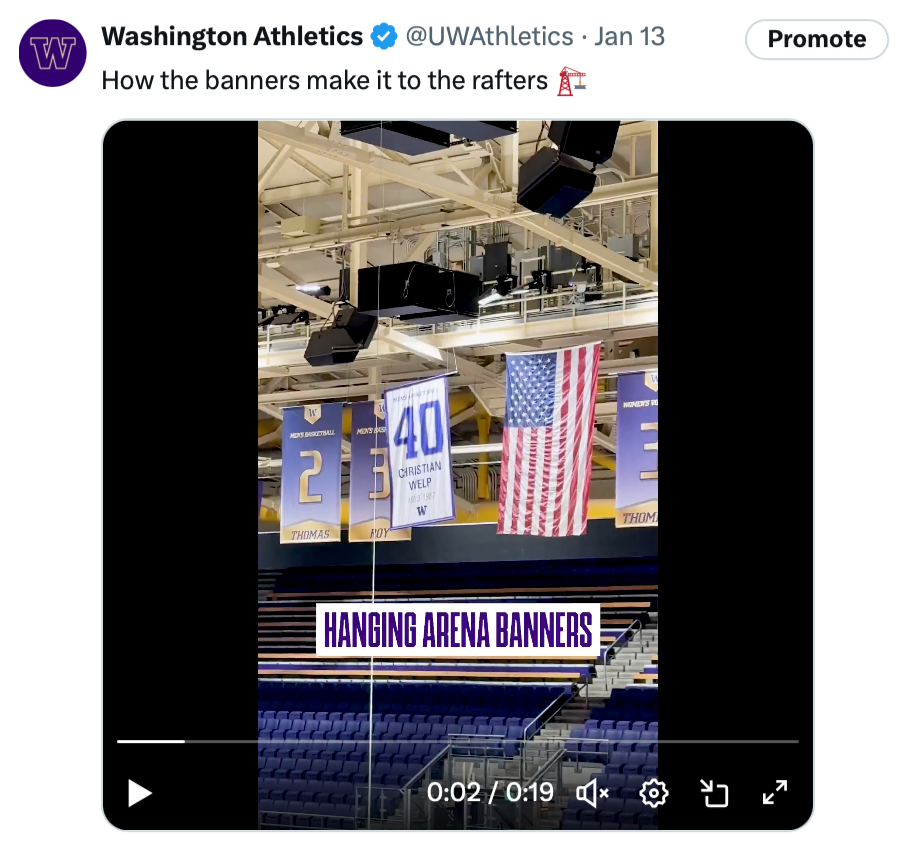Visit the @UWAthletics handle link
Image resolution: width=898 pixels, height=850 pixels.
[488, 38]
